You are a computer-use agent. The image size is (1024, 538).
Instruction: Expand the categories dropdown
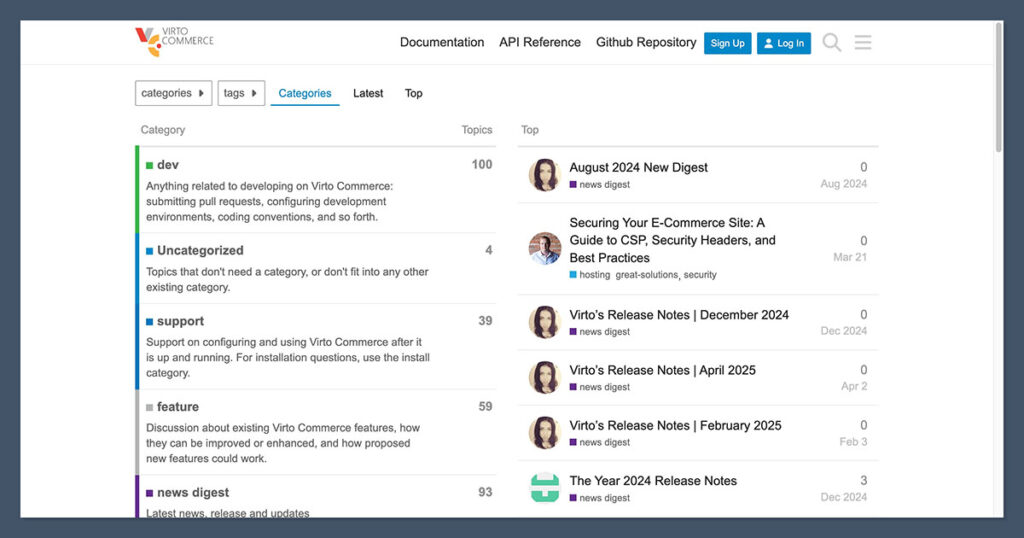pyautogui.click(x=173, y=93)
